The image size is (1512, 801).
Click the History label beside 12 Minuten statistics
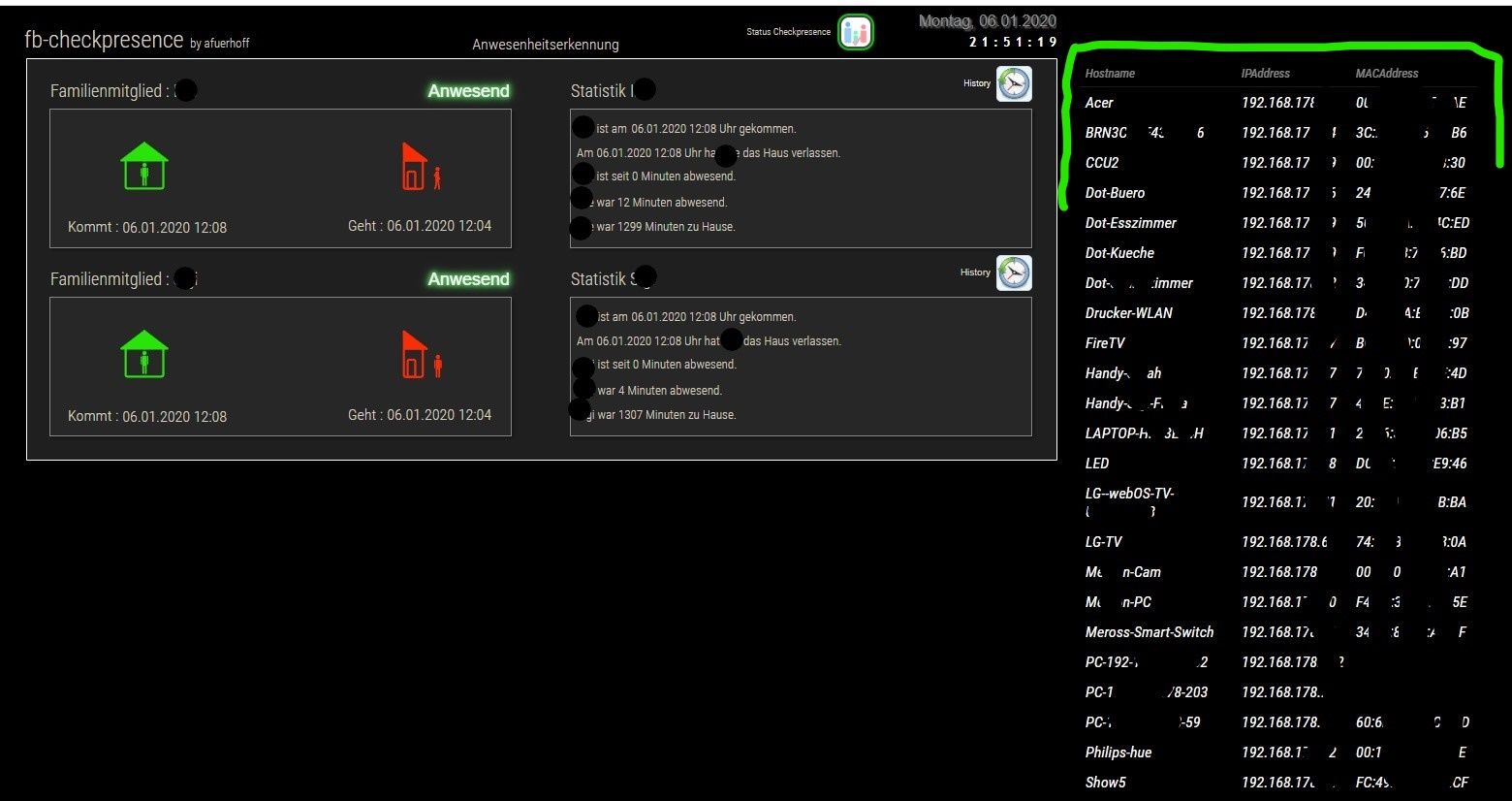coord(976,83)
